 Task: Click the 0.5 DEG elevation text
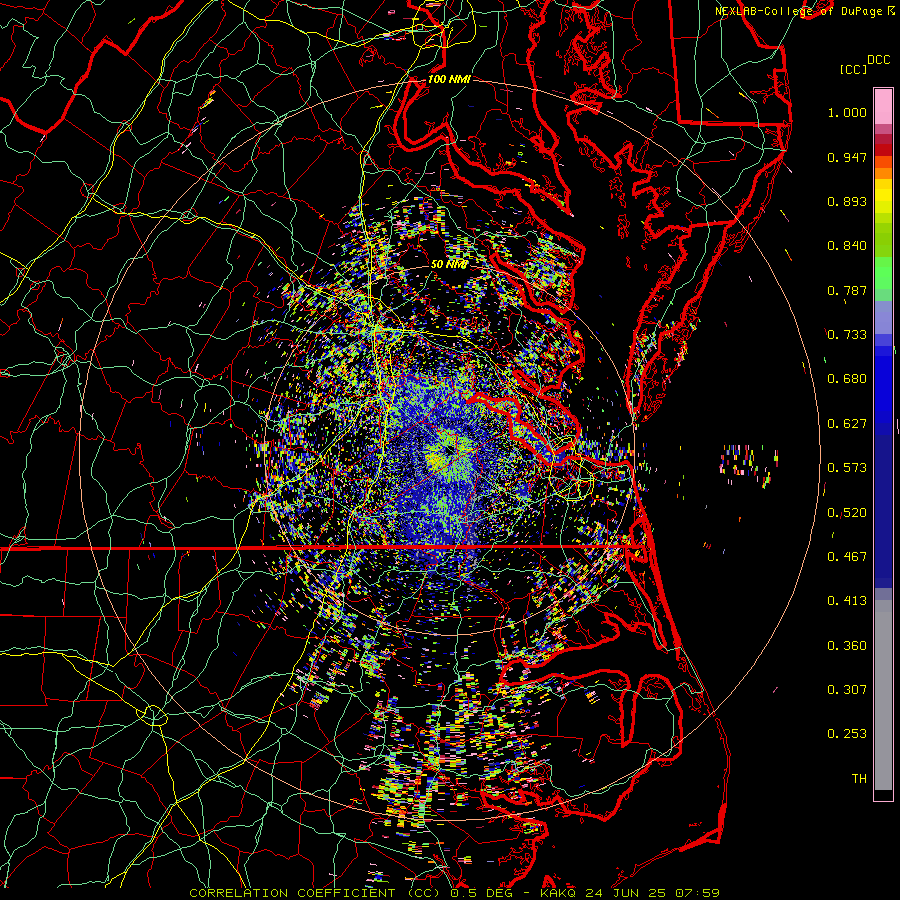[x=481, y=893]
